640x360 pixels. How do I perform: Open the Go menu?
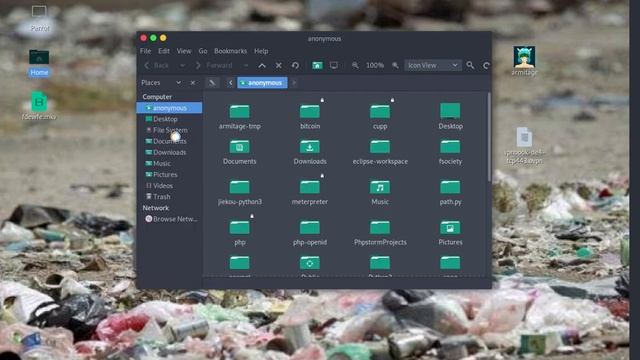click(x=203, y=51)
